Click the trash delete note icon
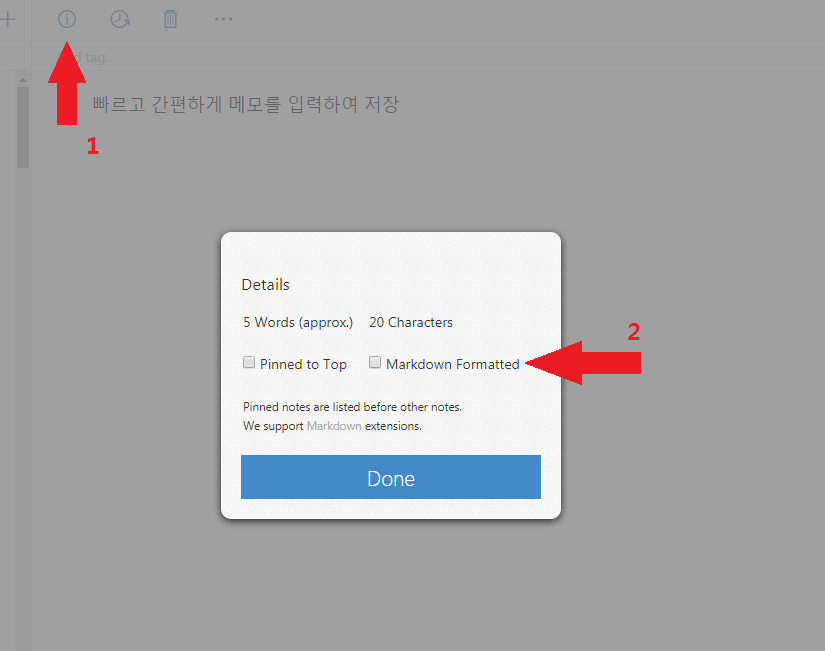 click(x=170, y=19)
